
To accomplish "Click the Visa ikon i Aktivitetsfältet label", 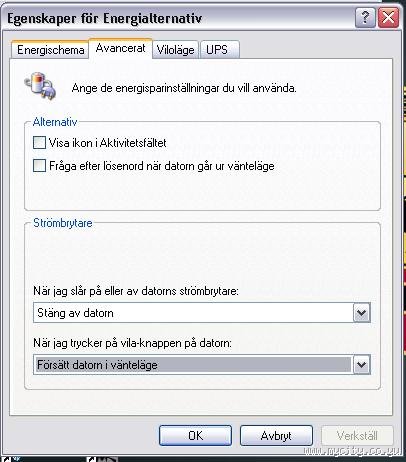I will 107,143.
